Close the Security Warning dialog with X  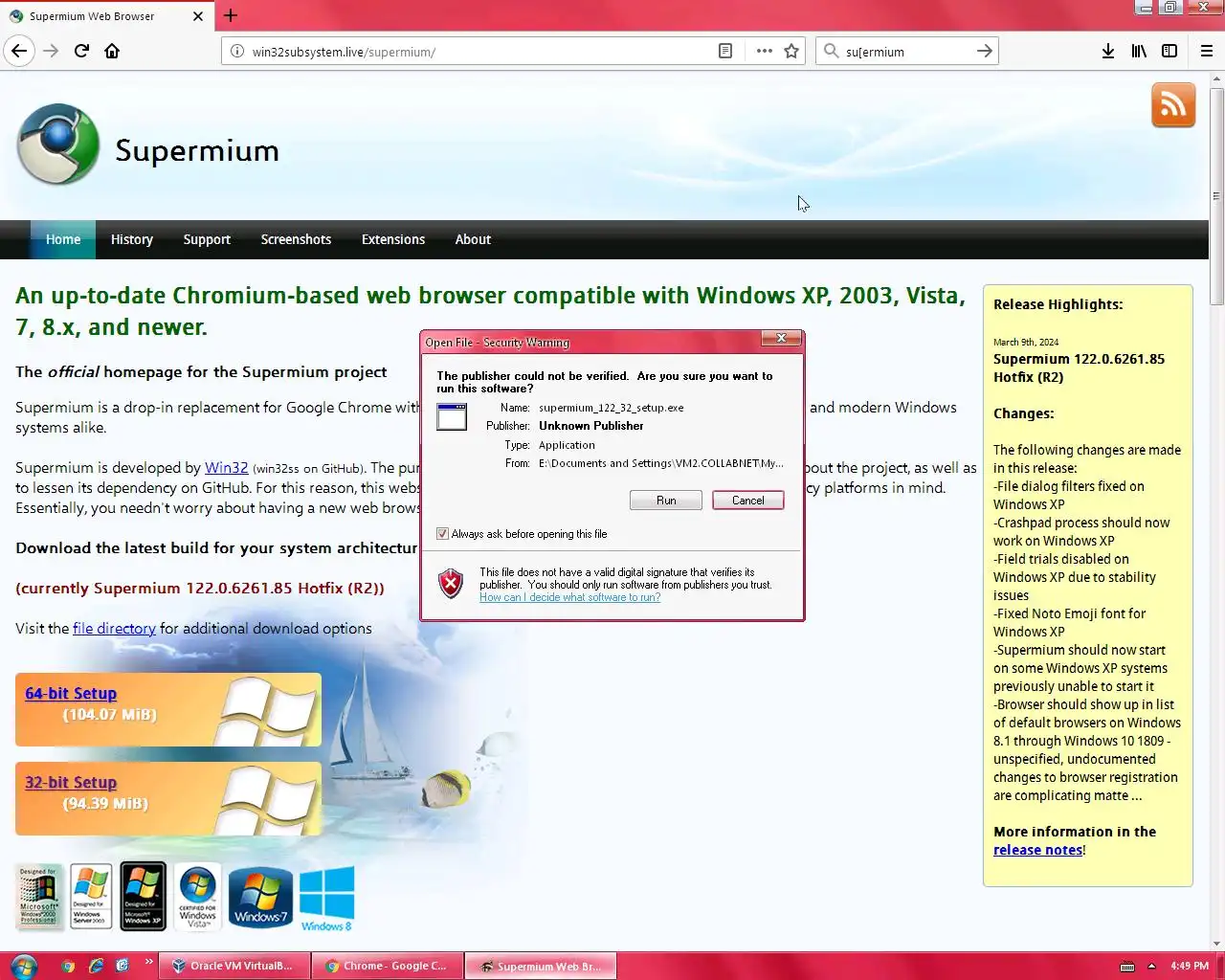point(781,338)
